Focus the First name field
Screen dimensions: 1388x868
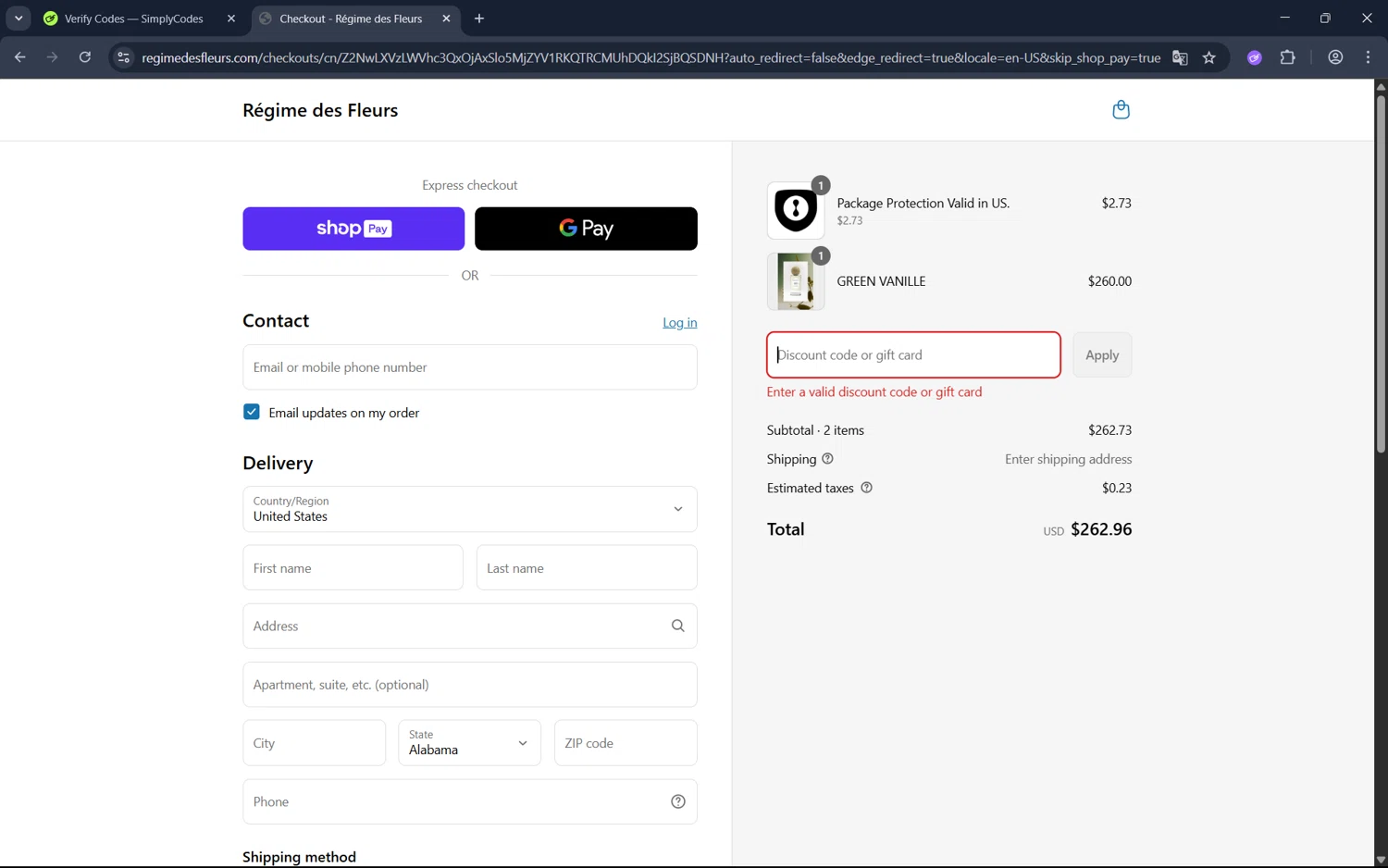click(353, 568)
